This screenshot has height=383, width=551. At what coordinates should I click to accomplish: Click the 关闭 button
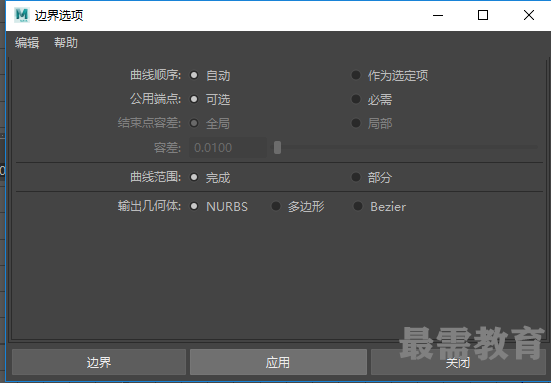(x=458, y=362)
